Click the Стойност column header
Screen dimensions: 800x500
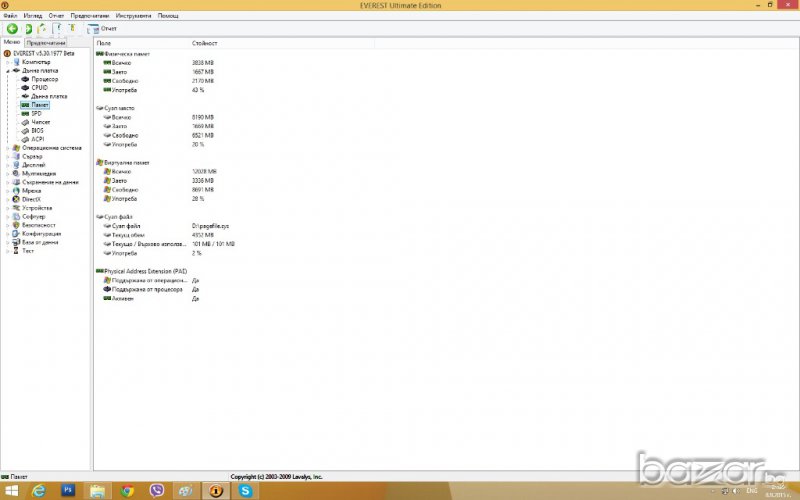(204, 43)
